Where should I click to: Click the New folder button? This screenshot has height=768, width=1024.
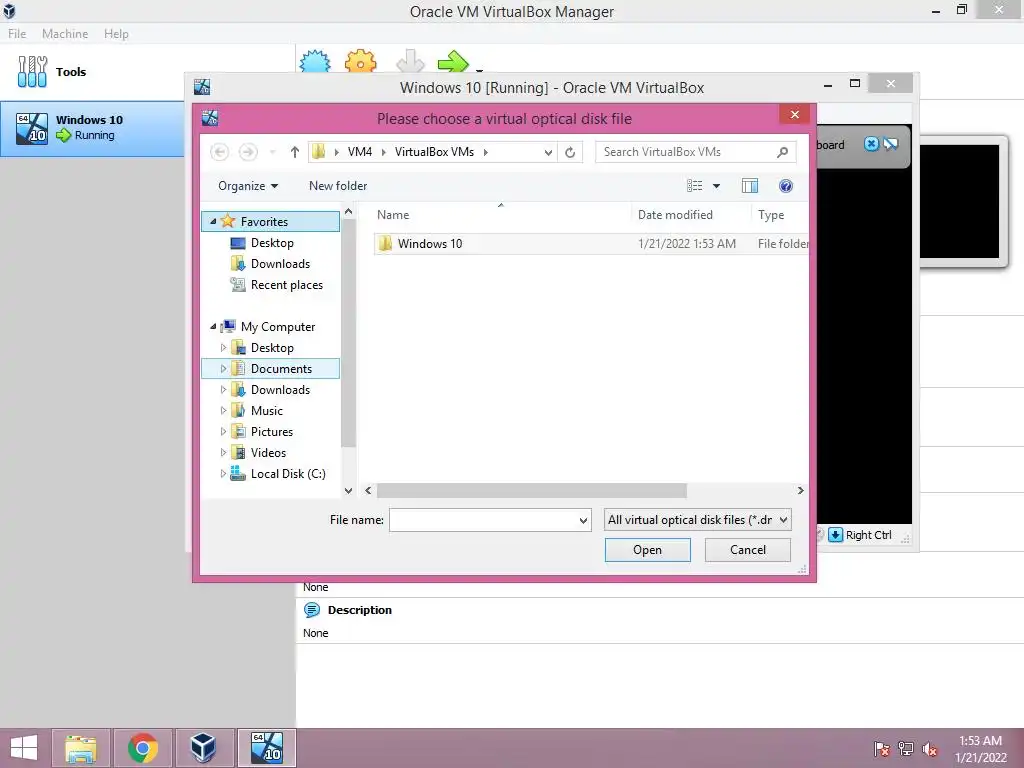coord(338,186)
